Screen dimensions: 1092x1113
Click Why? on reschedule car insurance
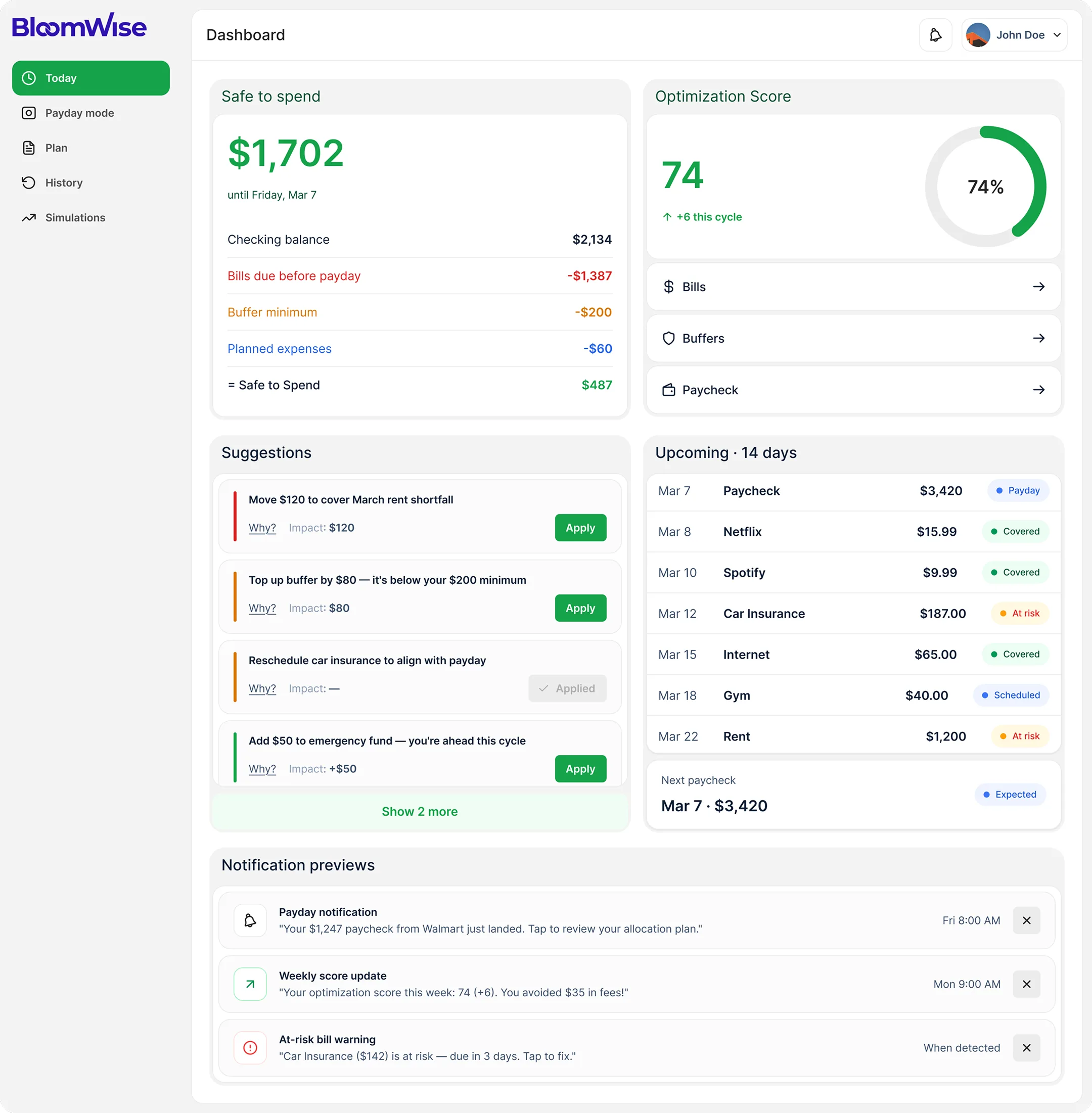point(262,688)
